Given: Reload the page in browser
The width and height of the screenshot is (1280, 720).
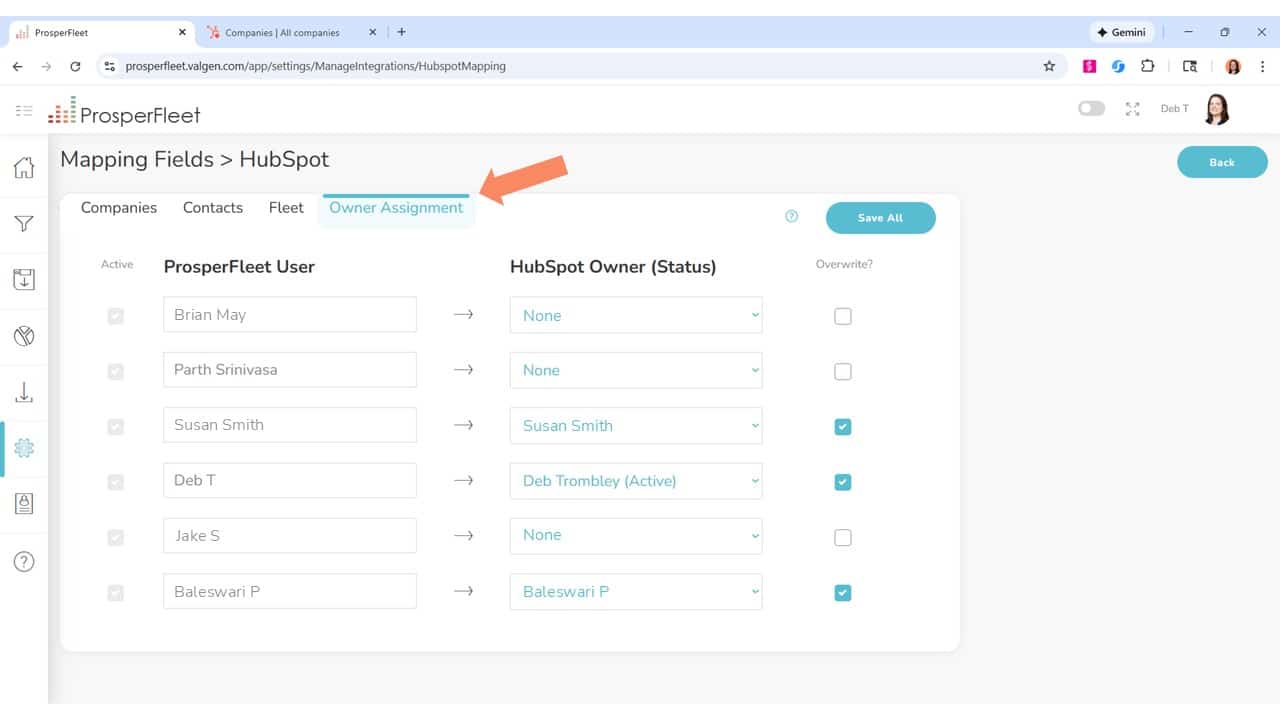Looking at the screenshot, I should point(75,66).
